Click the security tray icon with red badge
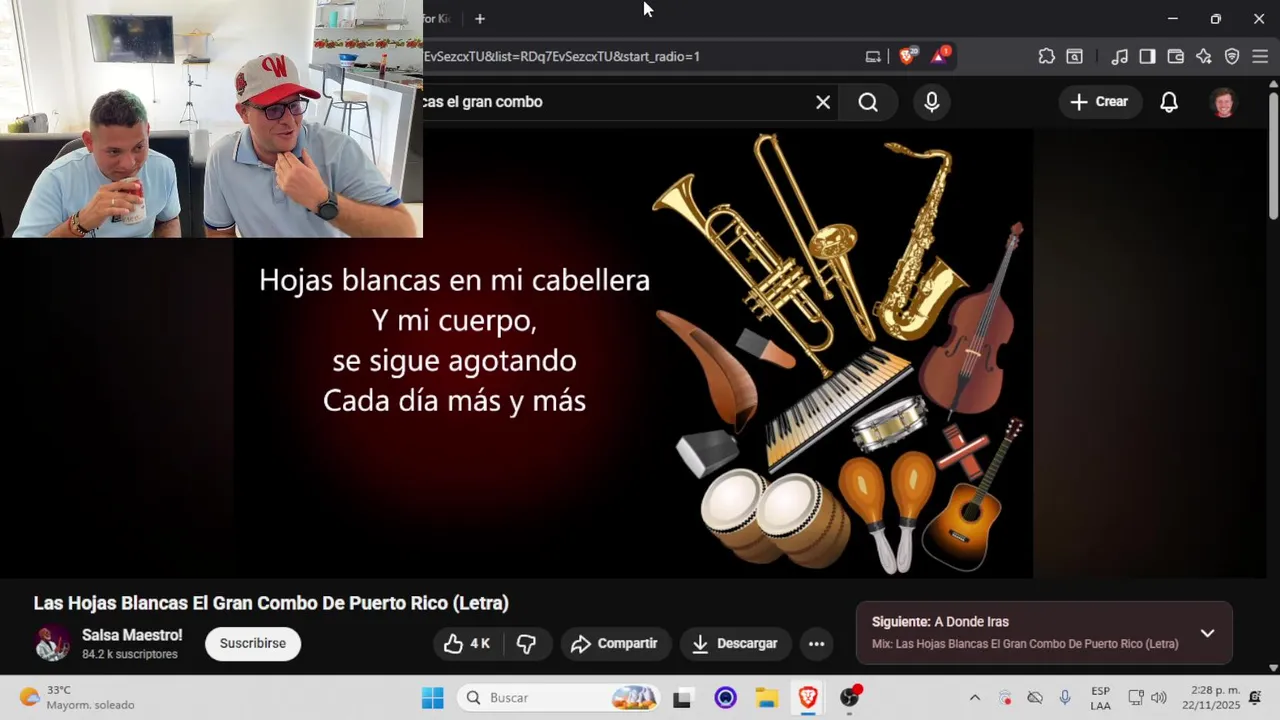This screenshot has width=1280, height=720. (x=1005, y=698)
